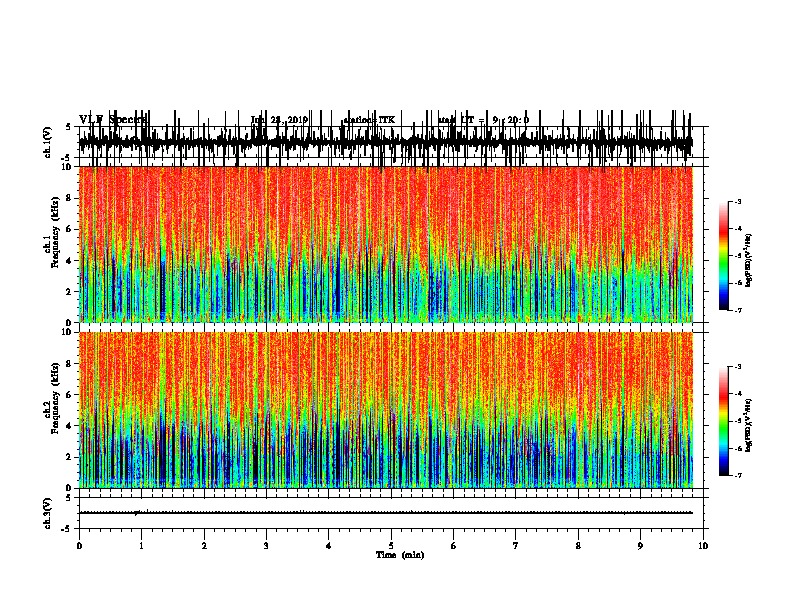Click the "ch.3(V)" axis label
This screenshot has height=612, width=792.
click(x=48, y=513)
